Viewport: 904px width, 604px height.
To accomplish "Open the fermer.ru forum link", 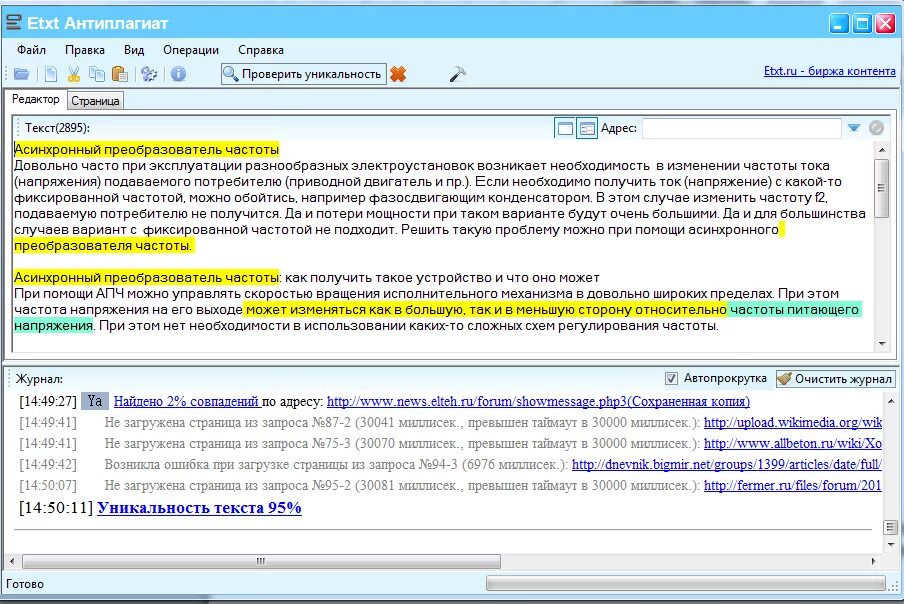I will pyautogui.click(x=793, y=486).
